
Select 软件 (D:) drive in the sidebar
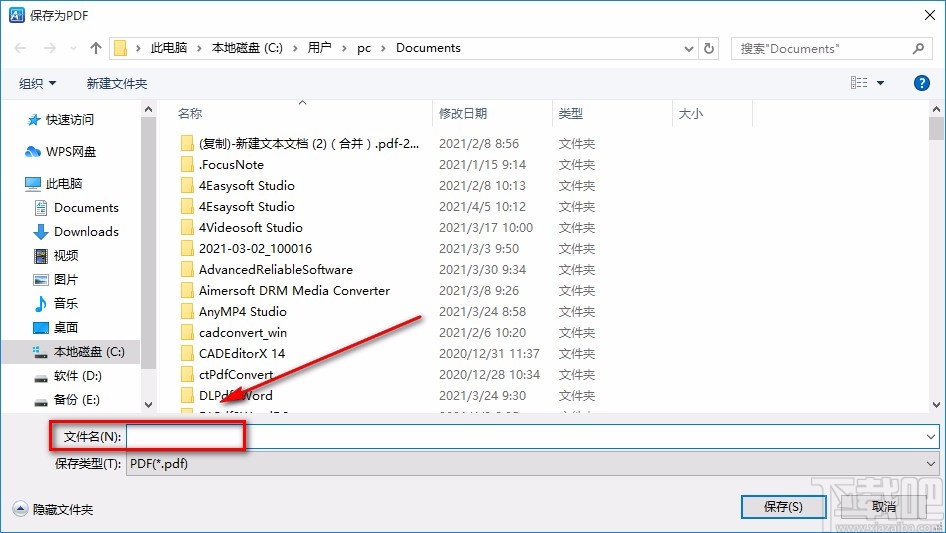tap(68, 375)
